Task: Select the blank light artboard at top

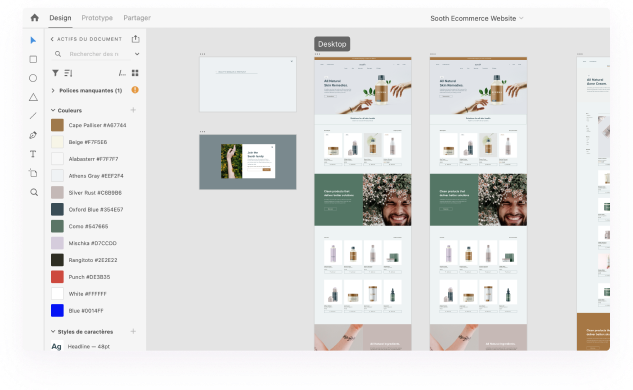Action: 247,84
